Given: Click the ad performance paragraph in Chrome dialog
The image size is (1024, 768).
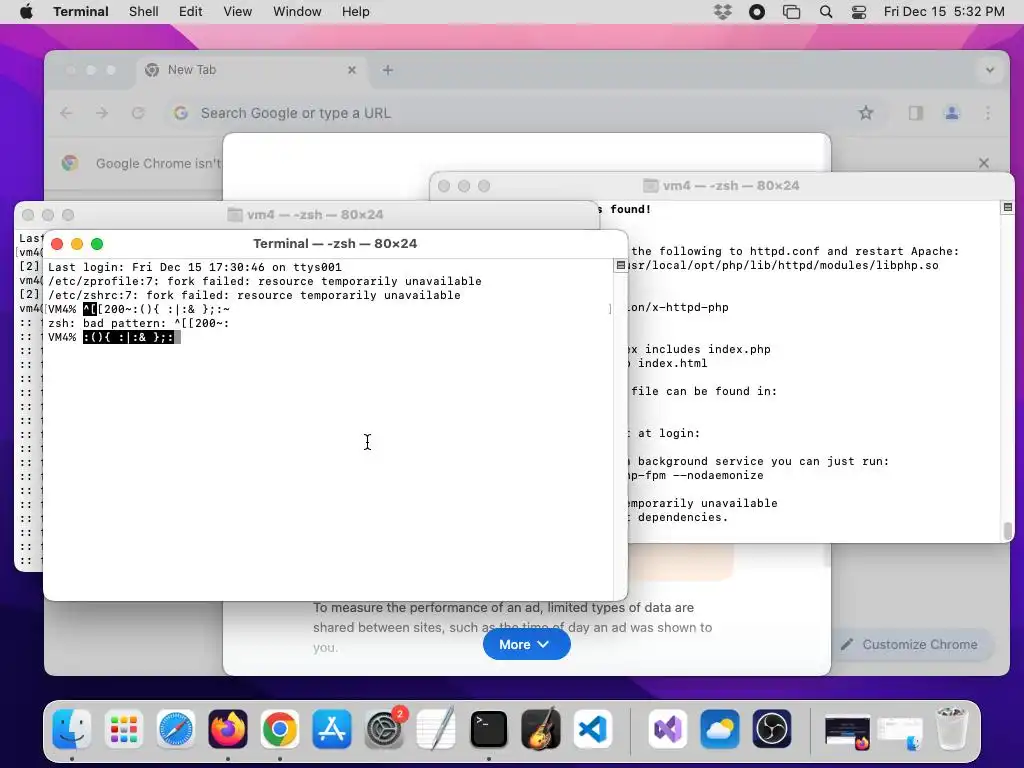Looking at the screenshot, I should (513, 627).
